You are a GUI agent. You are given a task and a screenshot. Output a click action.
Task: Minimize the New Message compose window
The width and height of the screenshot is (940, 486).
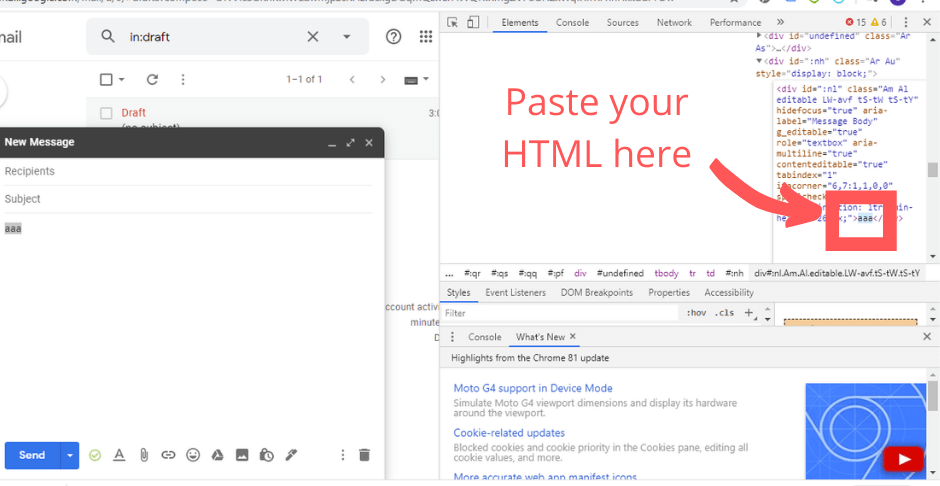coord(332,143)
